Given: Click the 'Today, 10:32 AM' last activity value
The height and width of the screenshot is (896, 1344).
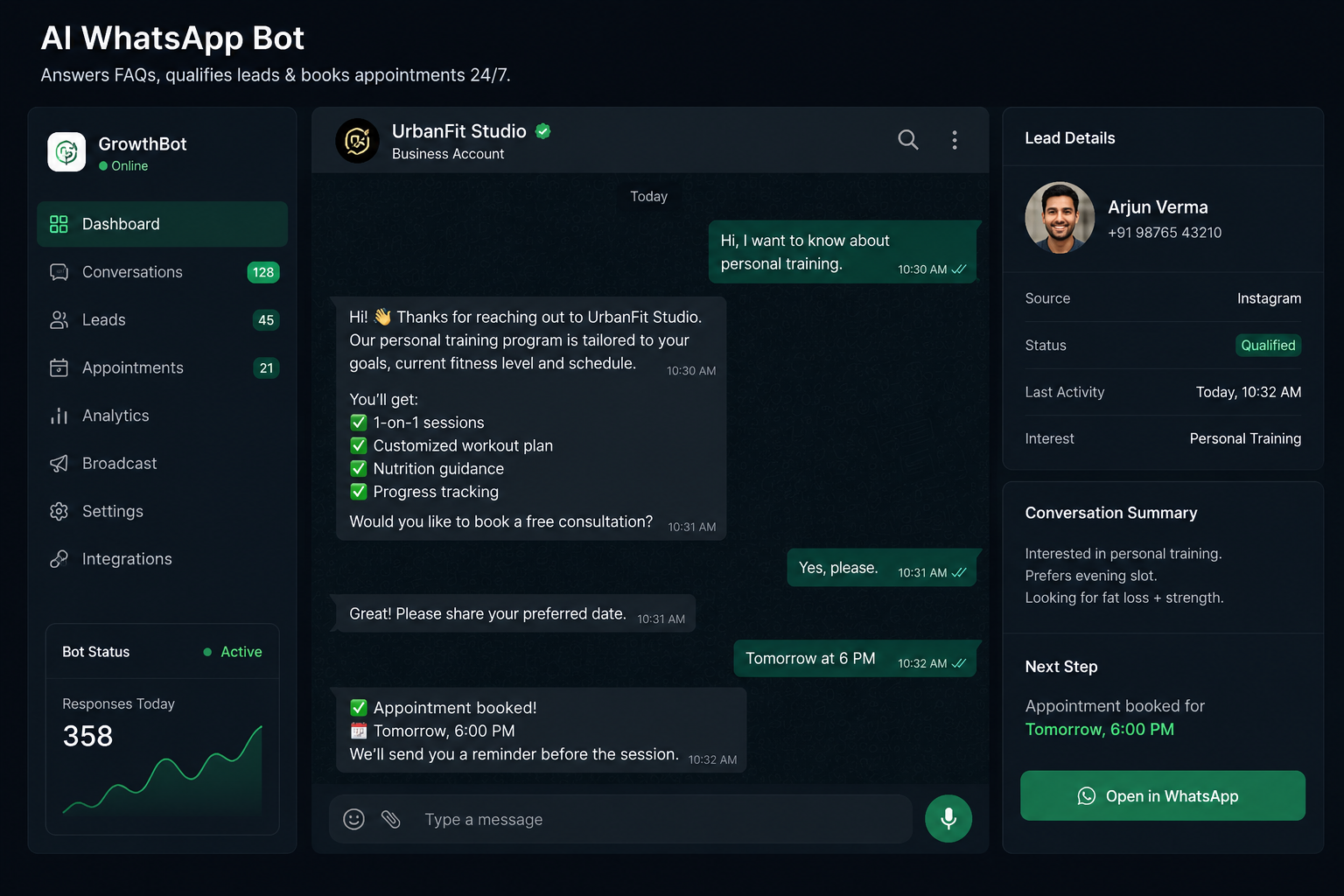Looking at the screenshot, I should [x=1249, y=392].
